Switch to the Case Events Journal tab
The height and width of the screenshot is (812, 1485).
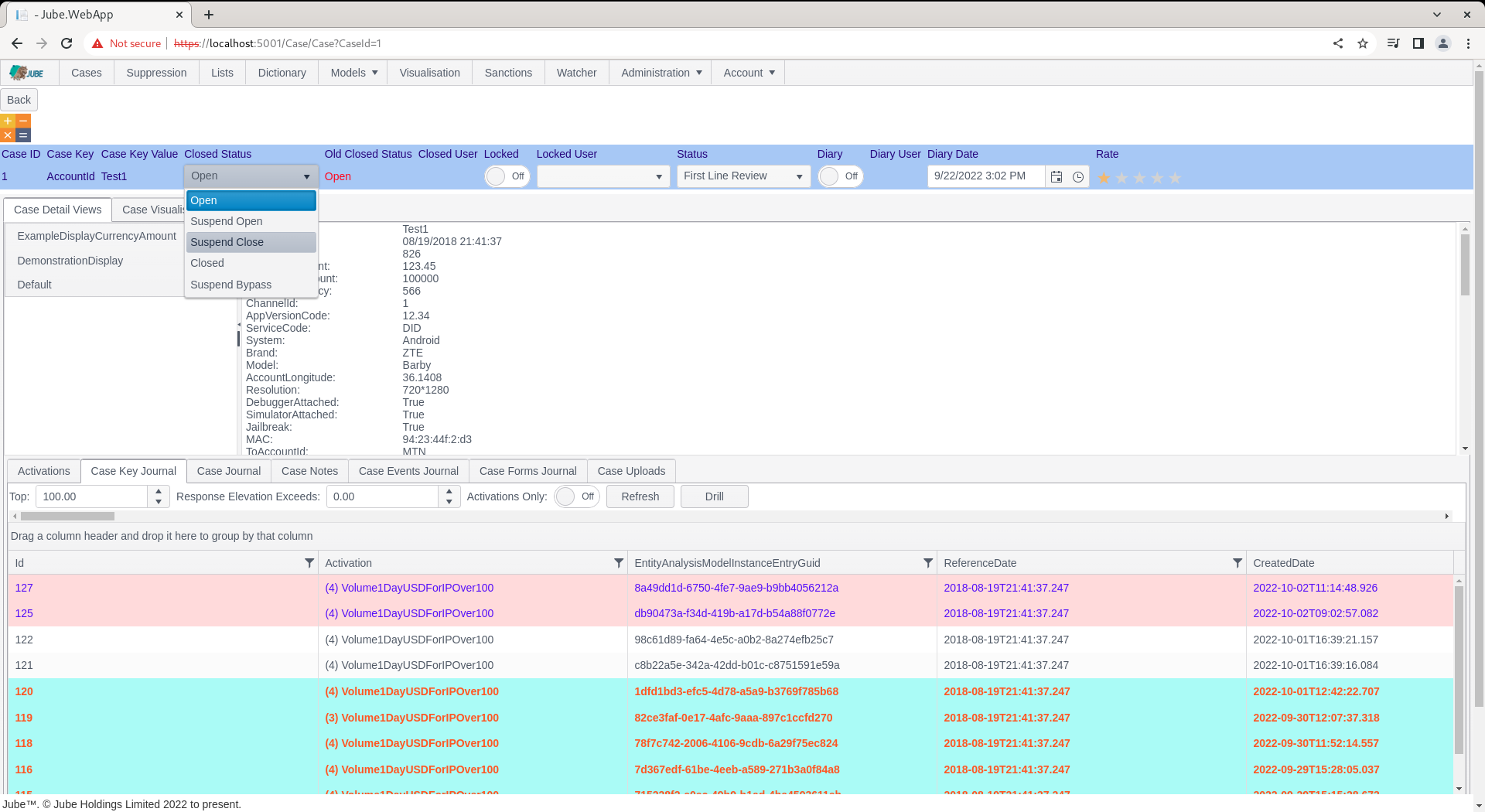[408, 471]
